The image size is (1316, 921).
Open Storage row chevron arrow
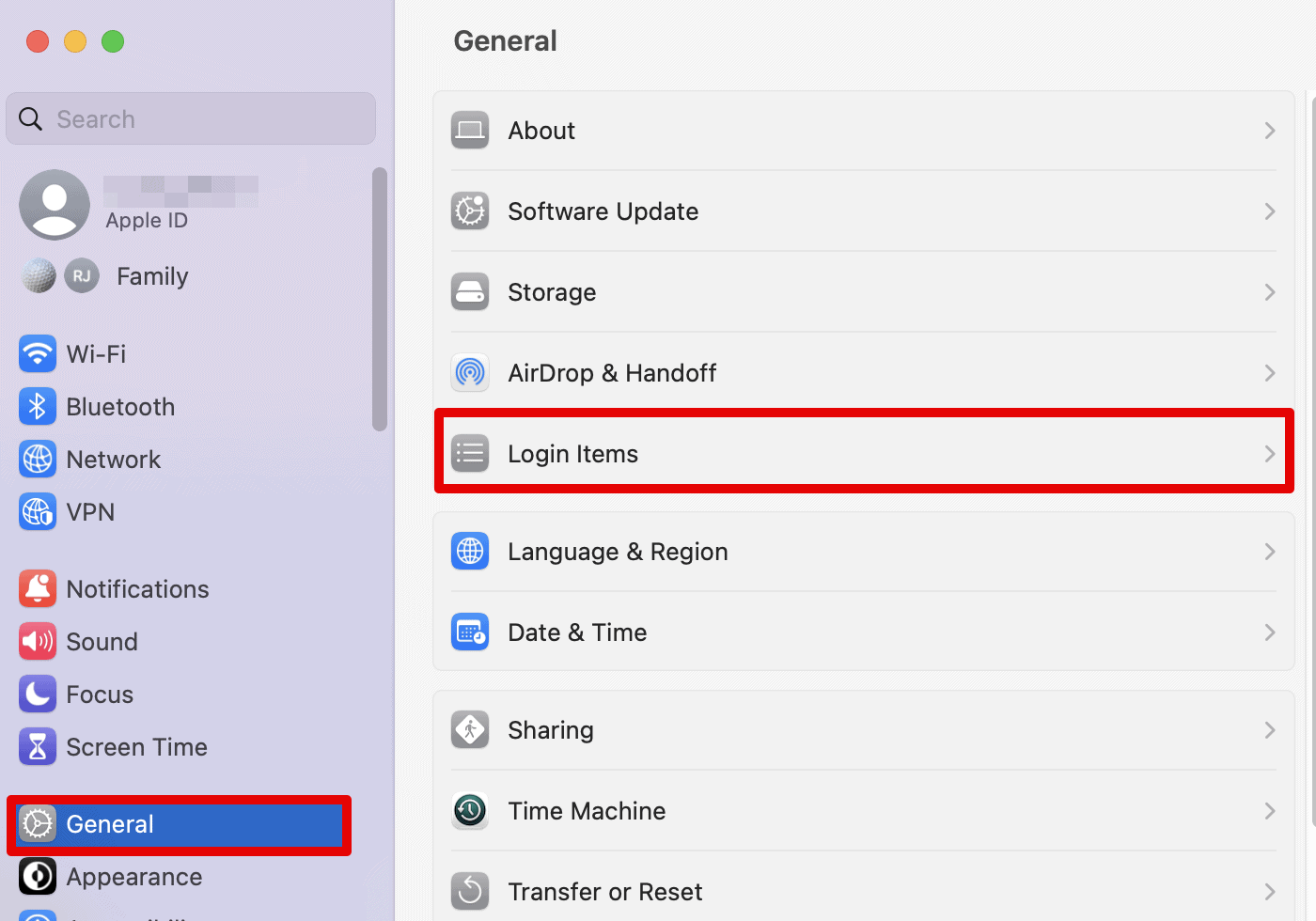[x=1270, y=292]
